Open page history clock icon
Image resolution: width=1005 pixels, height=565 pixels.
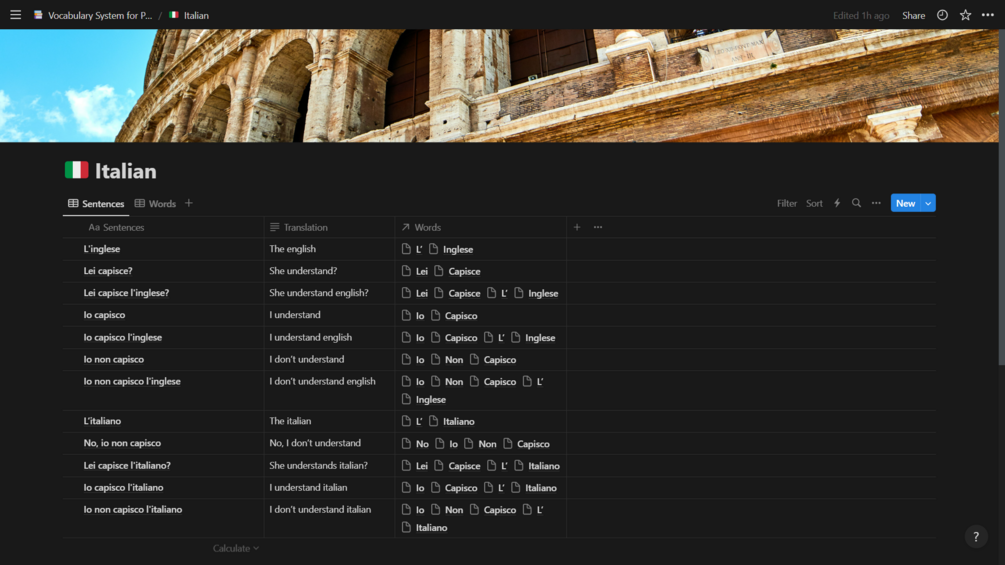click(x=942, y=15)
